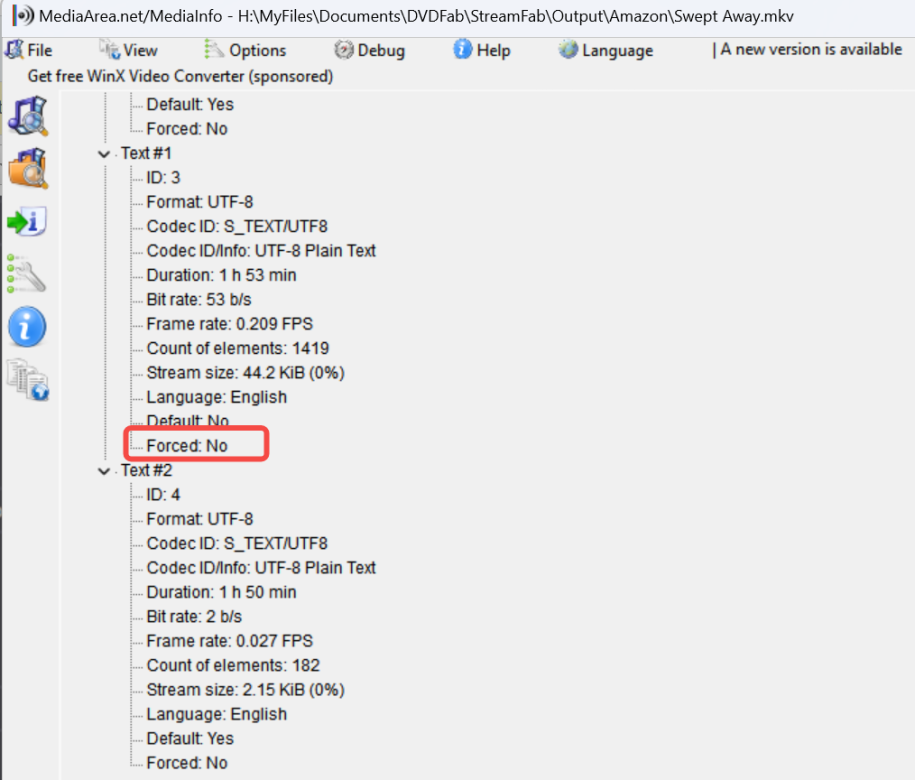Select Default: Yes row under Text #2
Screen dimensions: 915x780
pos(190,739)
